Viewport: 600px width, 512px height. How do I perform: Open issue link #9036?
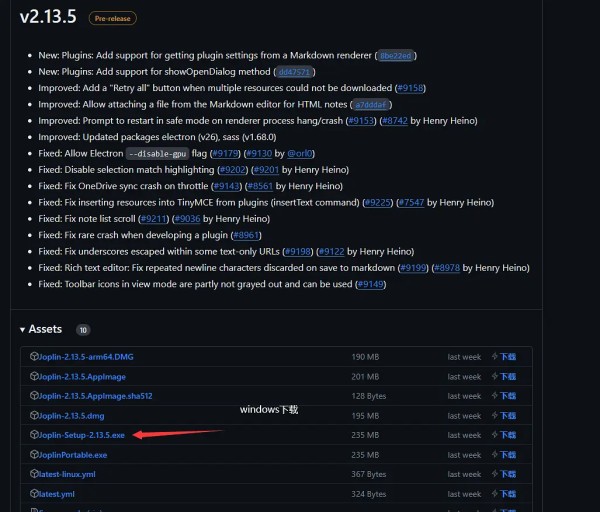point(188,219)
